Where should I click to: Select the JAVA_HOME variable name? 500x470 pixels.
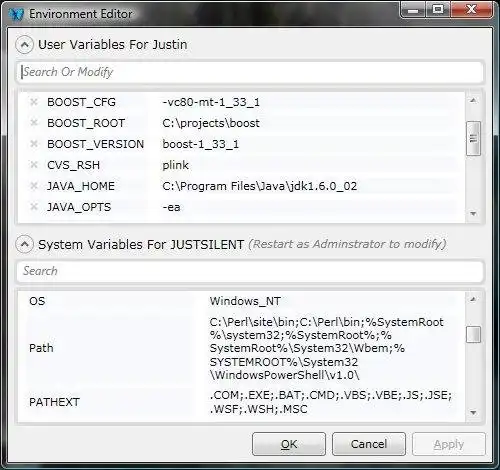[x=81, y=186]
